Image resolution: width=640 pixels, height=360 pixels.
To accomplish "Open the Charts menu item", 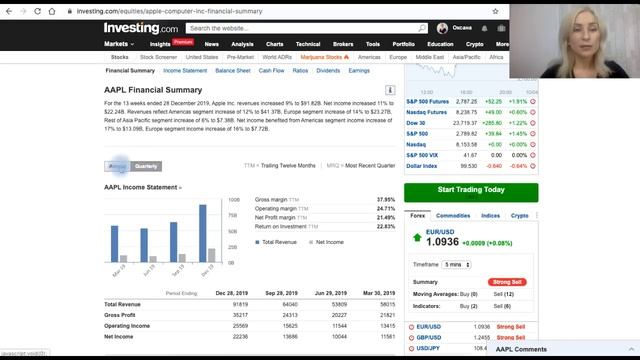I will click(274, 44).
